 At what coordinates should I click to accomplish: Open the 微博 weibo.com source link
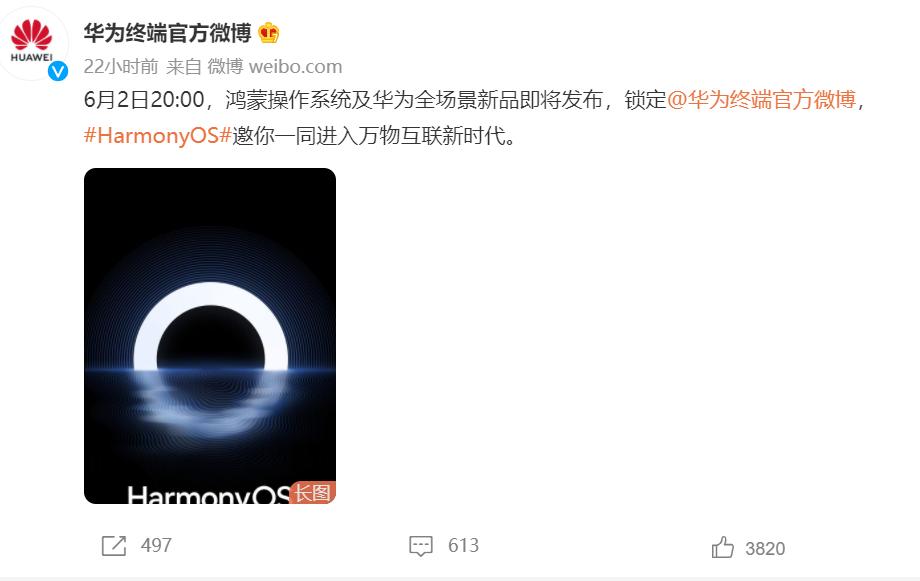pos(275,66)
